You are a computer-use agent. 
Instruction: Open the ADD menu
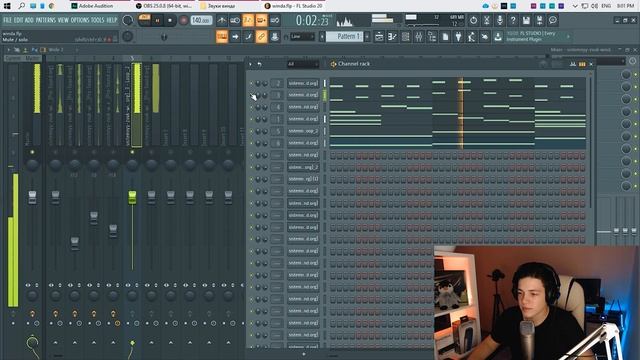(29, 20)
